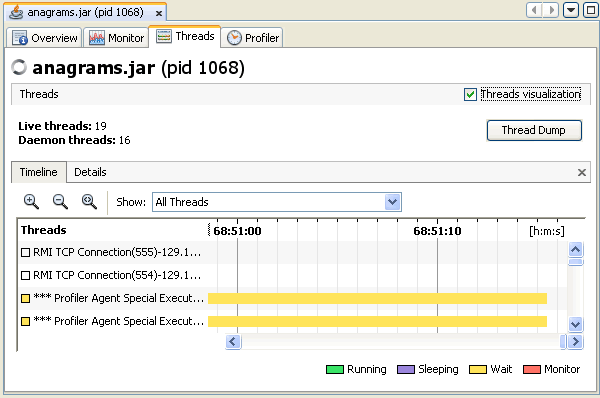Click the horizontal scrollbar right arrow under timeline

coord(575,341)
